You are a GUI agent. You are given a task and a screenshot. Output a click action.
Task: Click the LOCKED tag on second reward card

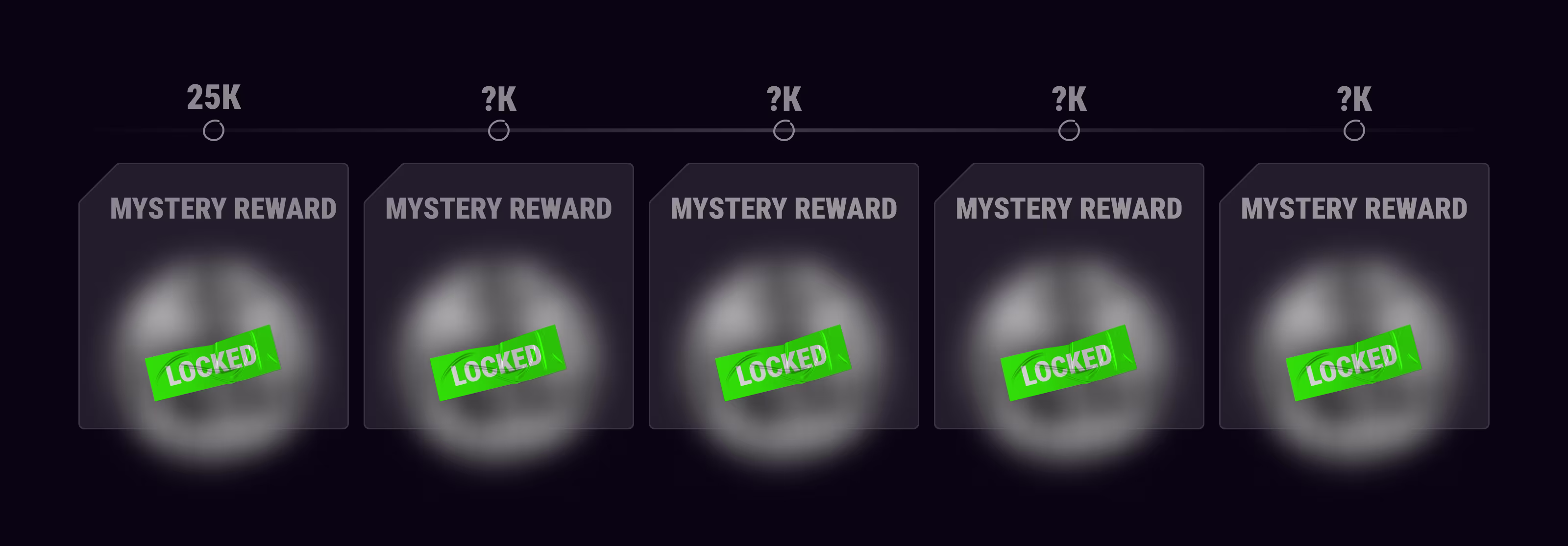click(x=498, y=363)
